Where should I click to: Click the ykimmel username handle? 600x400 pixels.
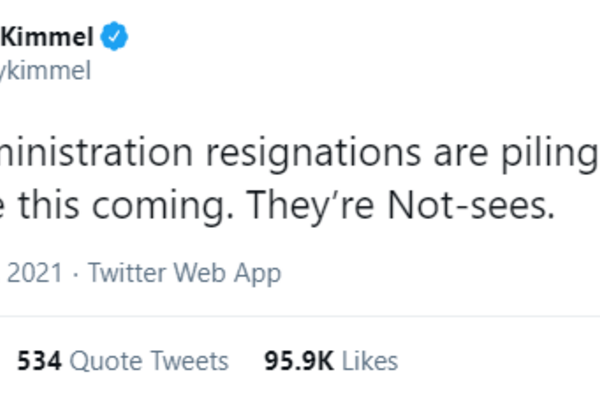[x=46, y=71]
